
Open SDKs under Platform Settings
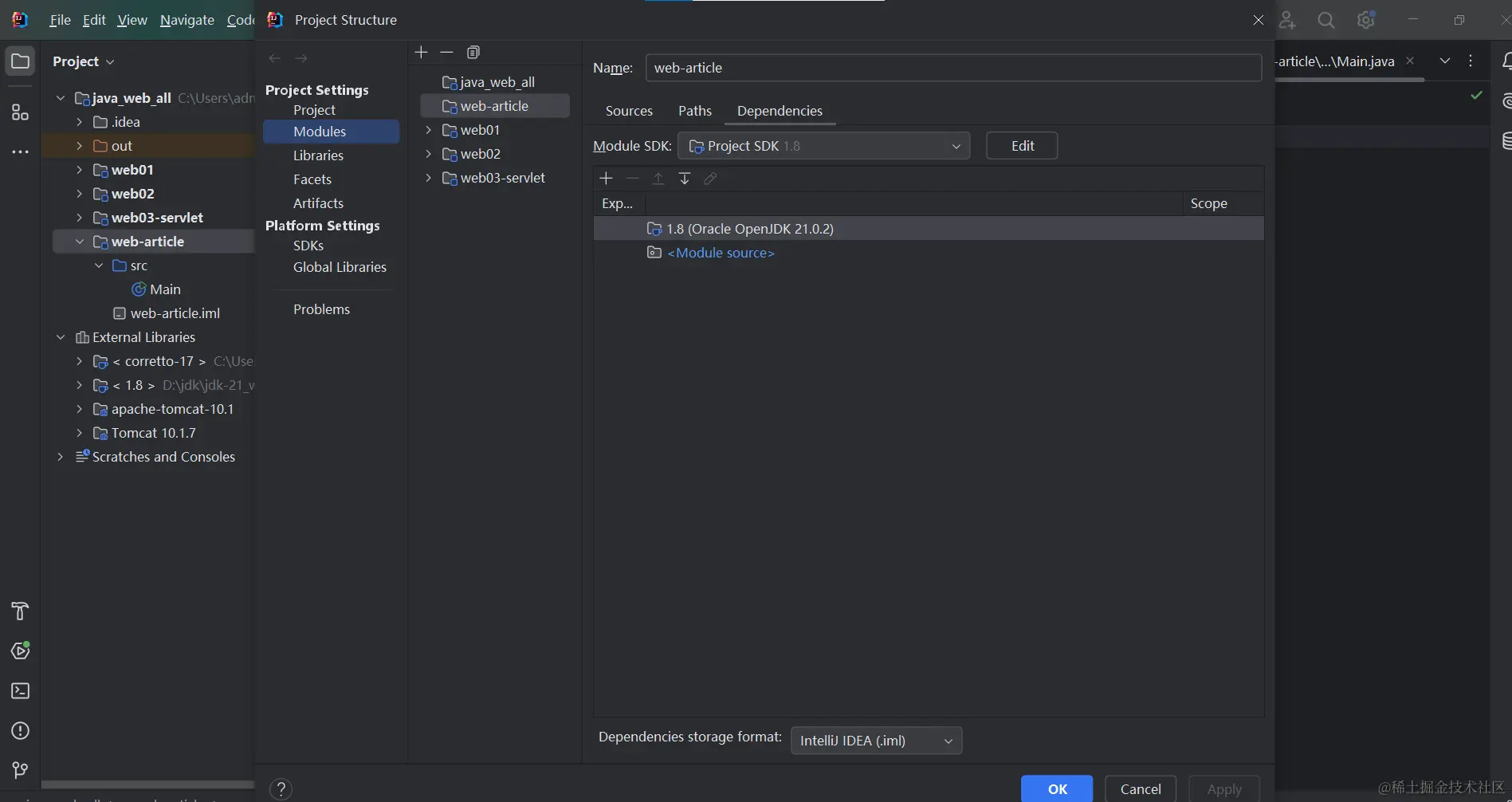click(308, 246)
